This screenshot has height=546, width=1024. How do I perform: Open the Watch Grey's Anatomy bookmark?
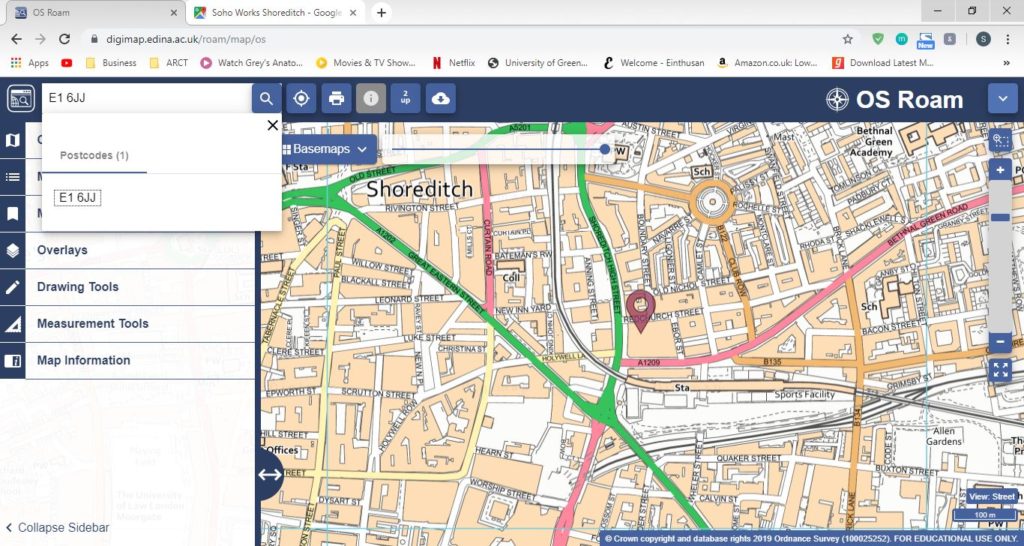click(252, 63)
